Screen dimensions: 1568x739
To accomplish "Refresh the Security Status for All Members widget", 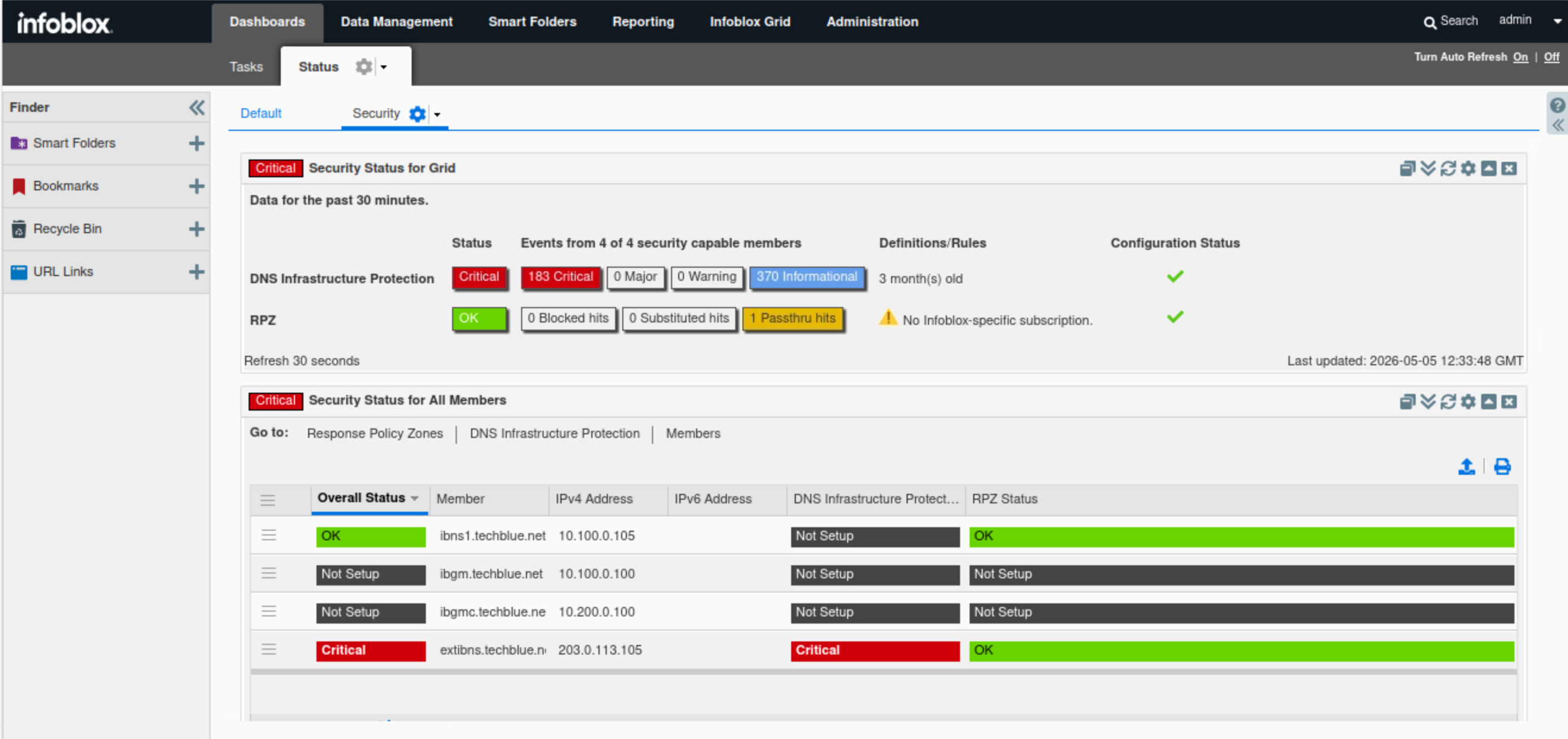I will [1447, 402].
